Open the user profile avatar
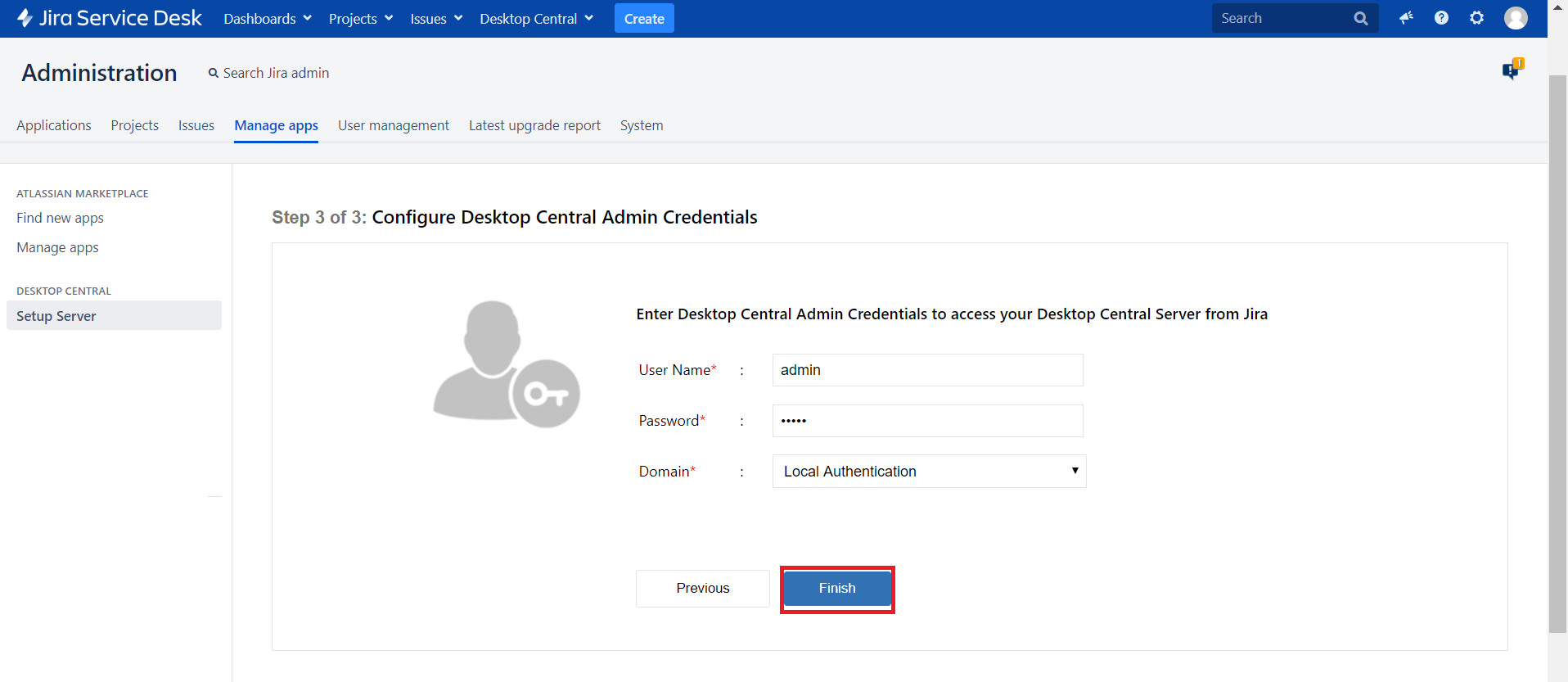The width and height of the screenshot is (1568, 682). tap(1516, 18)
